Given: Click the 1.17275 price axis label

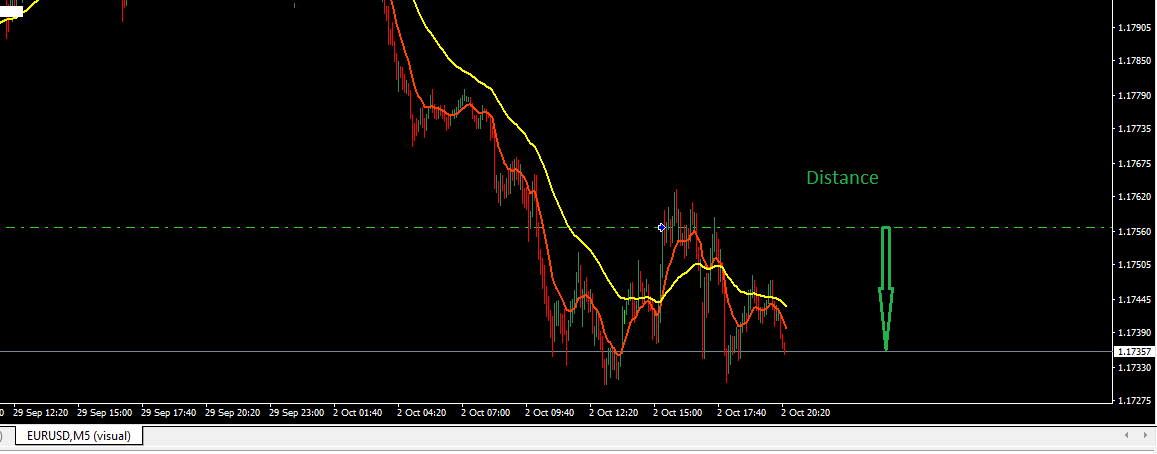Looking at the screenshot, I should click(x=1134, y=402).
